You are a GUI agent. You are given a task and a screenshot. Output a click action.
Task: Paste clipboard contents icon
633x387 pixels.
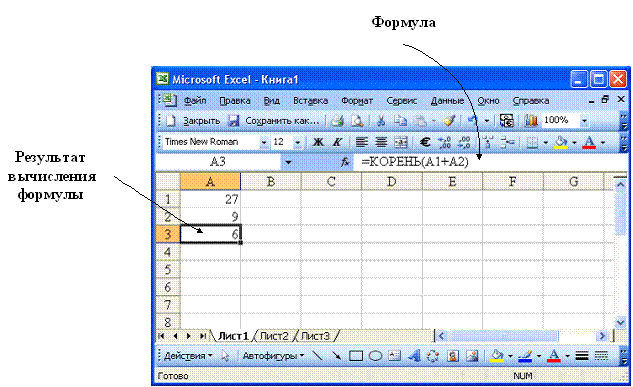coord(420,121)
